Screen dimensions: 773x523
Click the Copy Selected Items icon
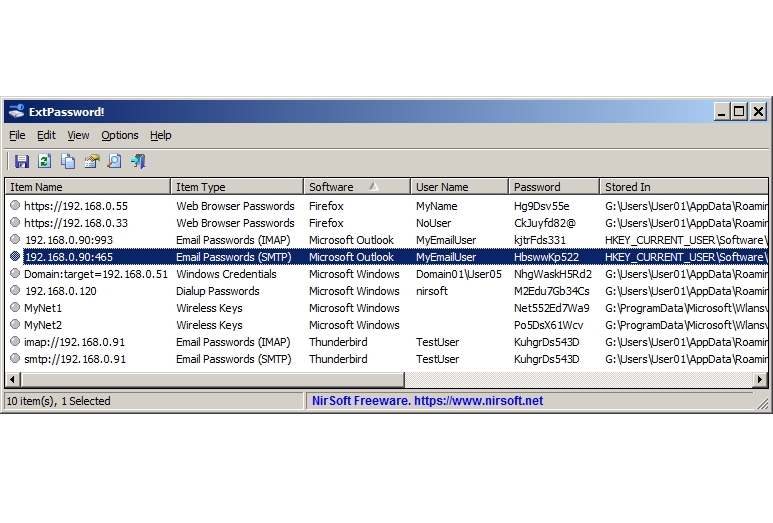point(68,161)
